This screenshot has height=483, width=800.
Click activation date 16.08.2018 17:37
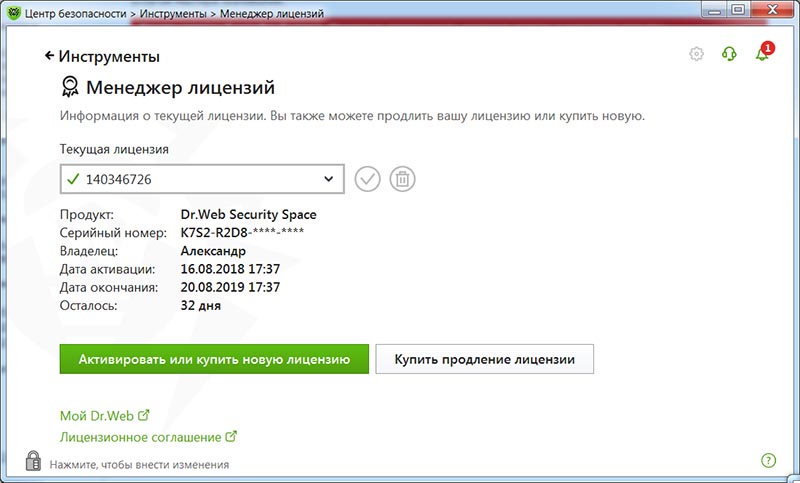(x=230, y=269)
